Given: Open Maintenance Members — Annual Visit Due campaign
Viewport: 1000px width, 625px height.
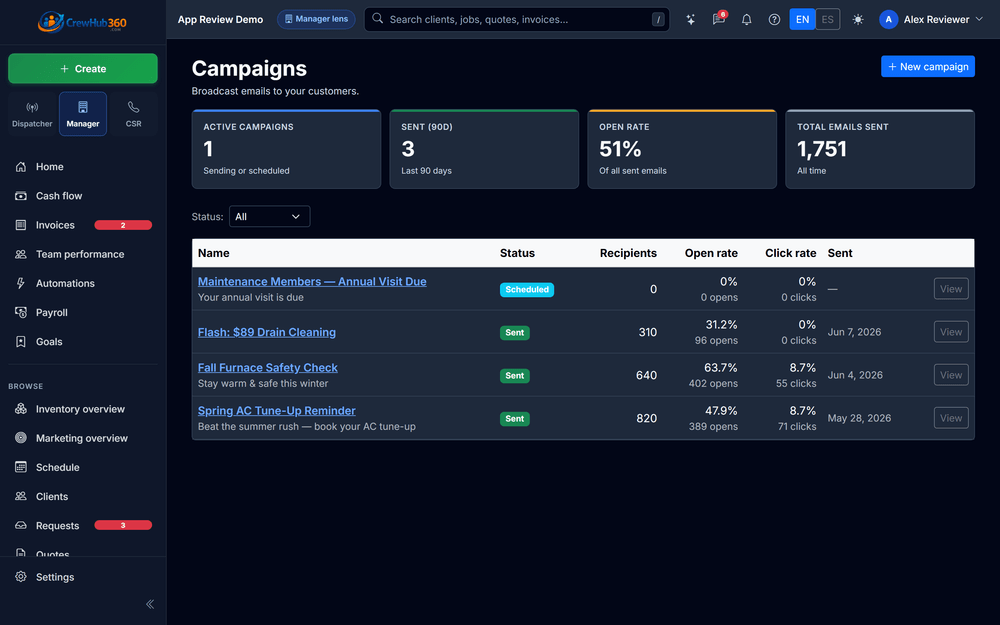Looking at the screenshot, I should (312, 281).
